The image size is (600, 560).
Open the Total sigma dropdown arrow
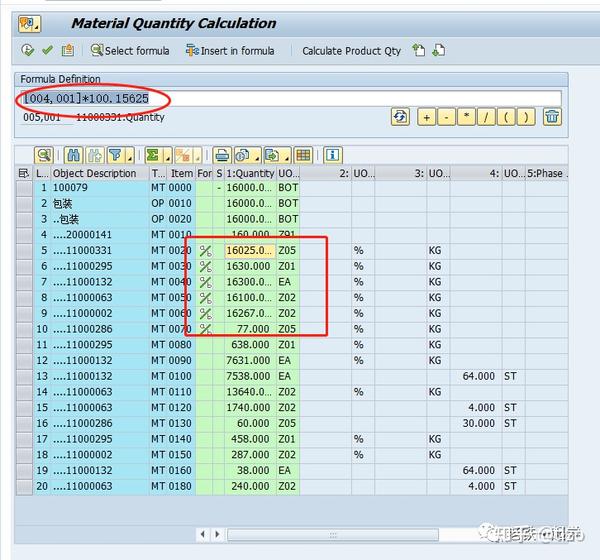(168, 156)
